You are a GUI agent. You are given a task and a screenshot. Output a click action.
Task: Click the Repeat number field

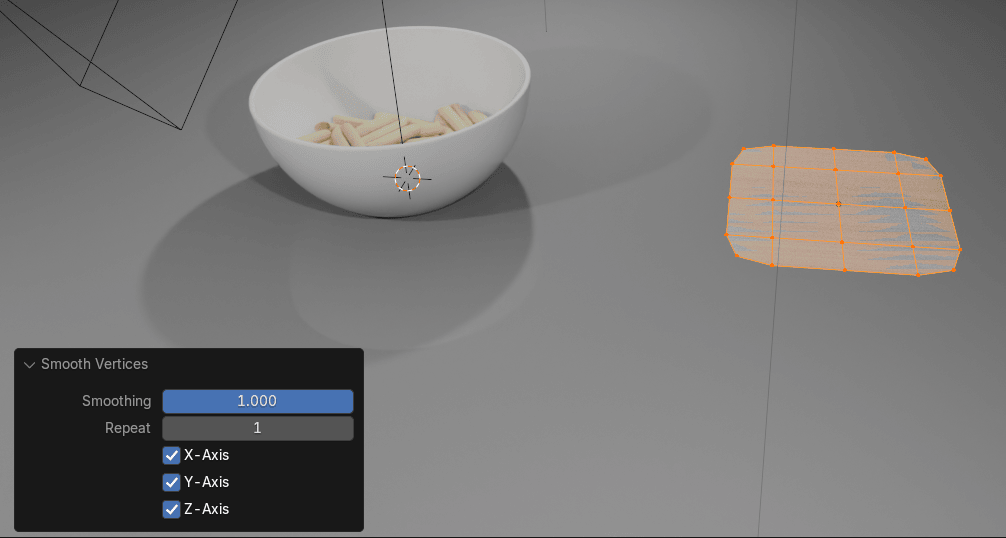point(257,428)
